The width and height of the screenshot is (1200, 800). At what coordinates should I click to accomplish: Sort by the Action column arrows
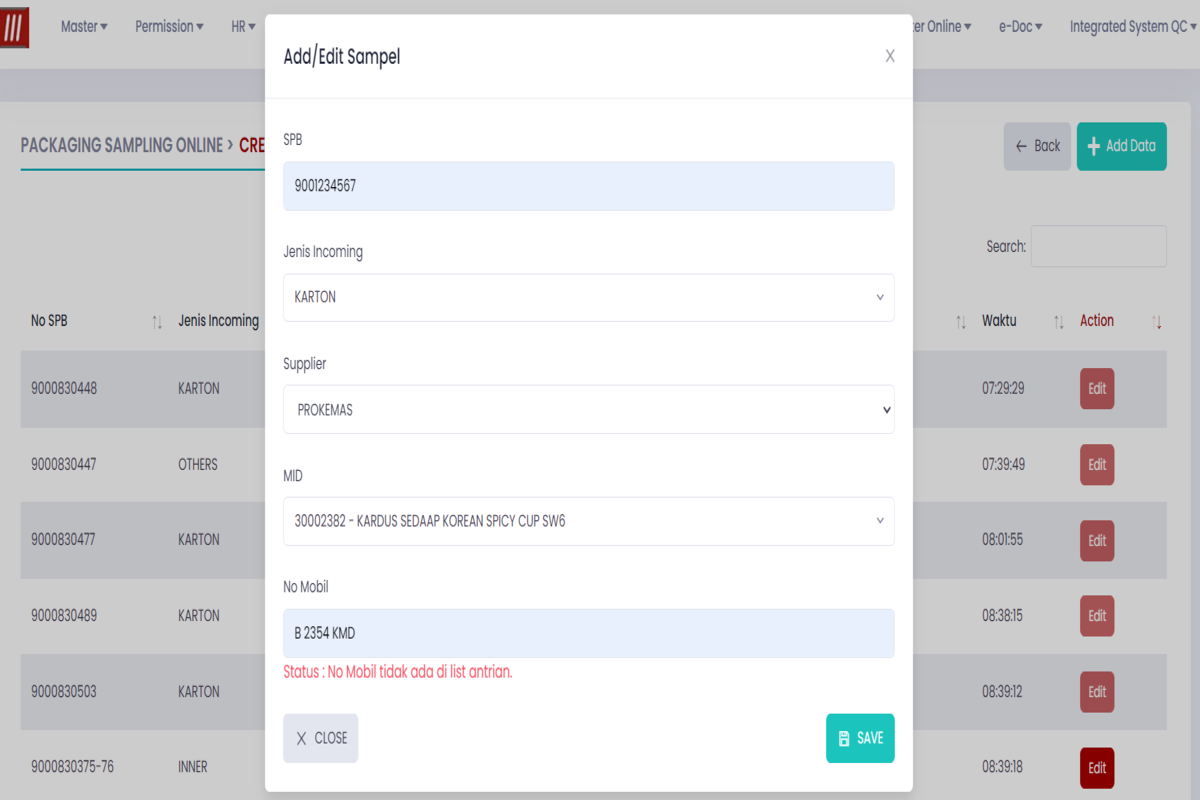point(1157,322)
